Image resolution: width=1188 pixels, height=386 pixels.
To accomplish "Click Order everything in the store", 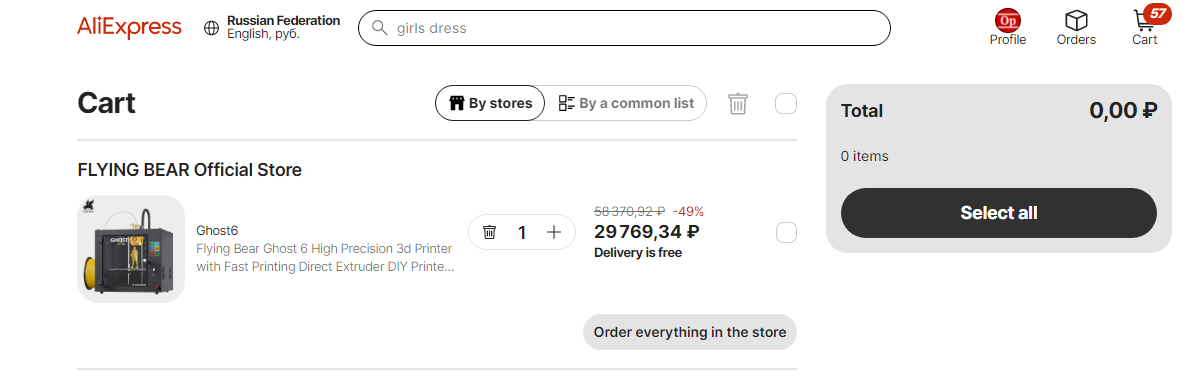I will coord(689,332).
